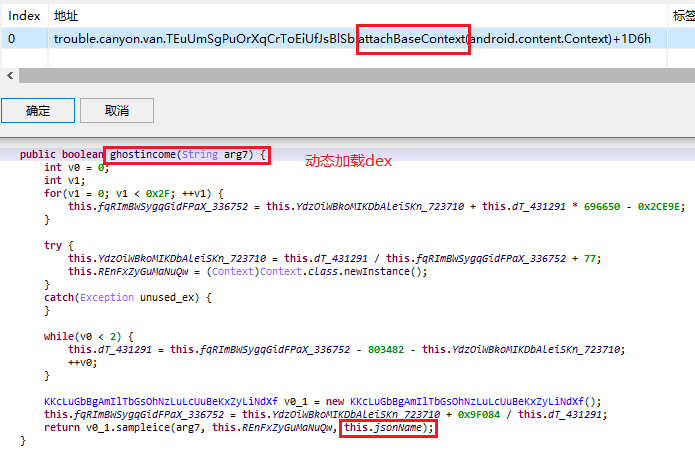Click the horizontal scrollbar left arrow
This screenshot has height=461, width=695.
pyautogui.click(x=10, y=76)
